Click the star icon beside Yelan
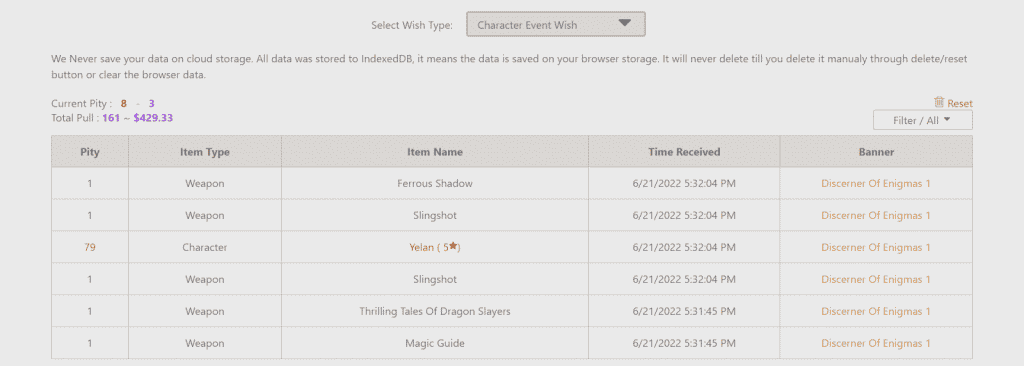 click(453, 246)
